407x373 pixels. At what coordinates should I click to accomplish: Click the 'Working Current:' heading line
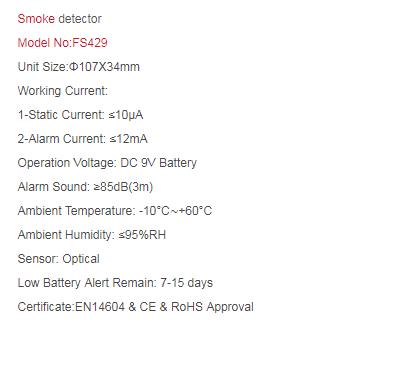point(63,91)
